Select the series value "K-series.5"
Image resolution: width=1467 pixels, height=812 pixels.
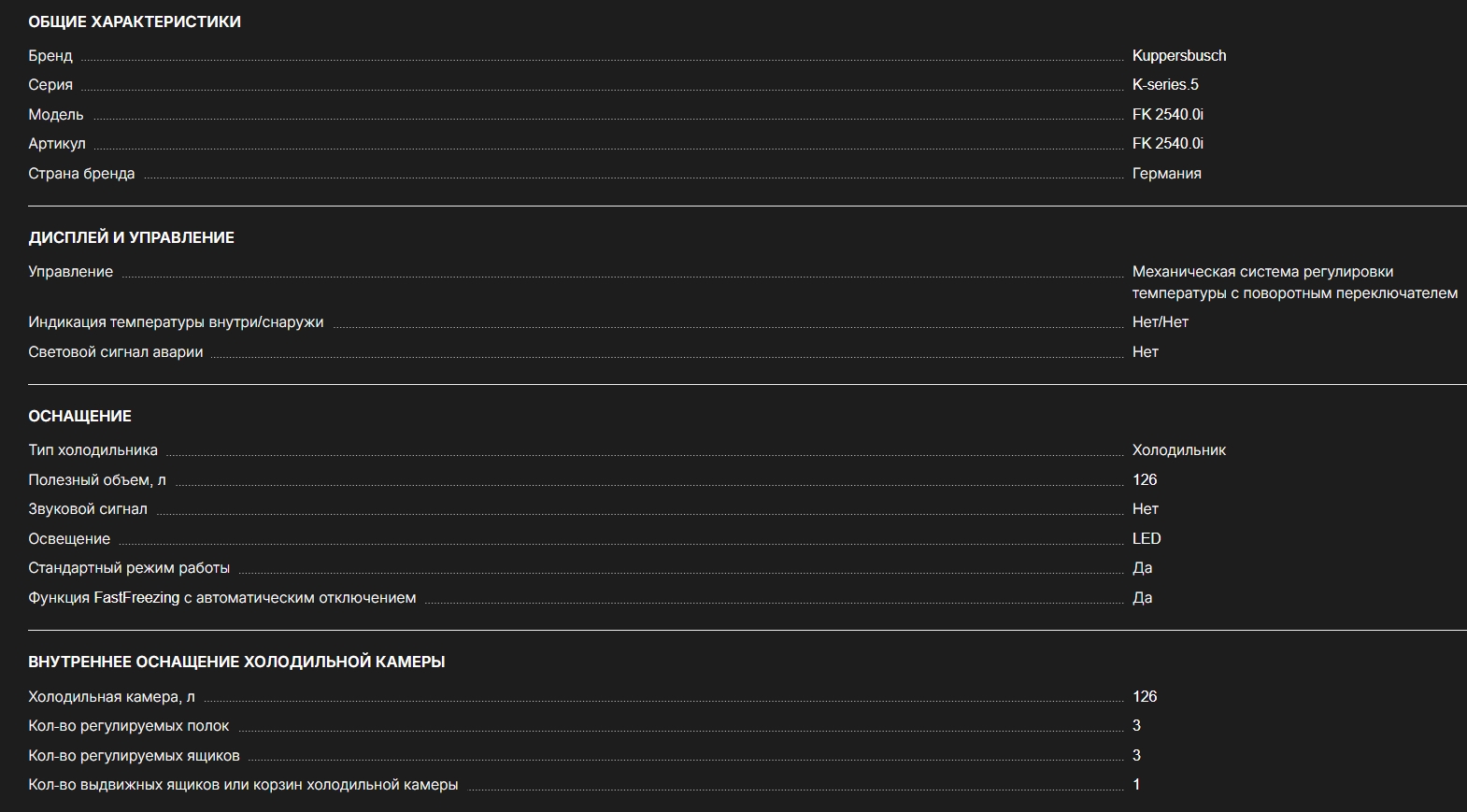pos(1164,84)
